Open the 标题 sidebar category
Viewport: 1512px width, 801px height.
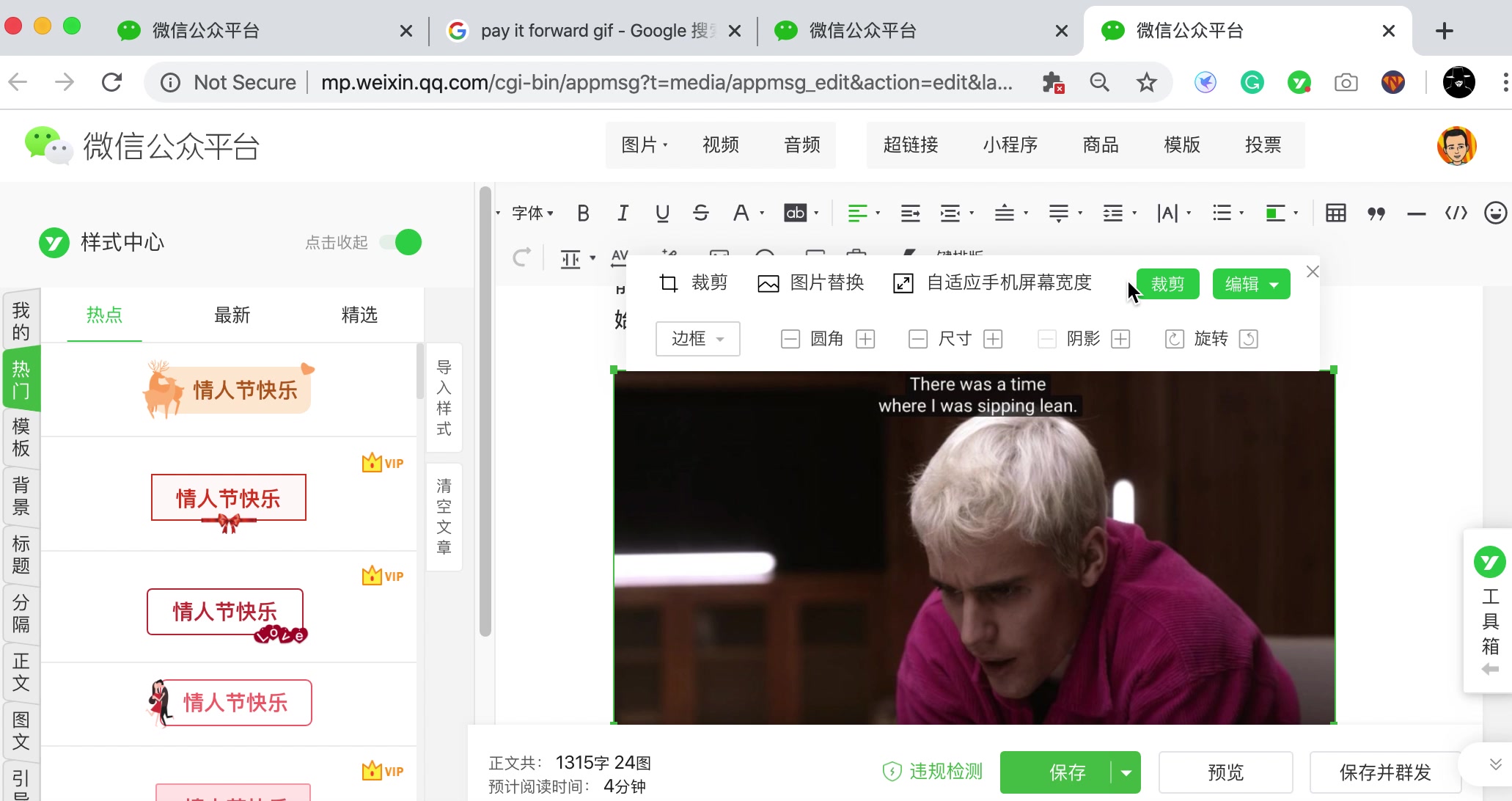tap(21, 555)
